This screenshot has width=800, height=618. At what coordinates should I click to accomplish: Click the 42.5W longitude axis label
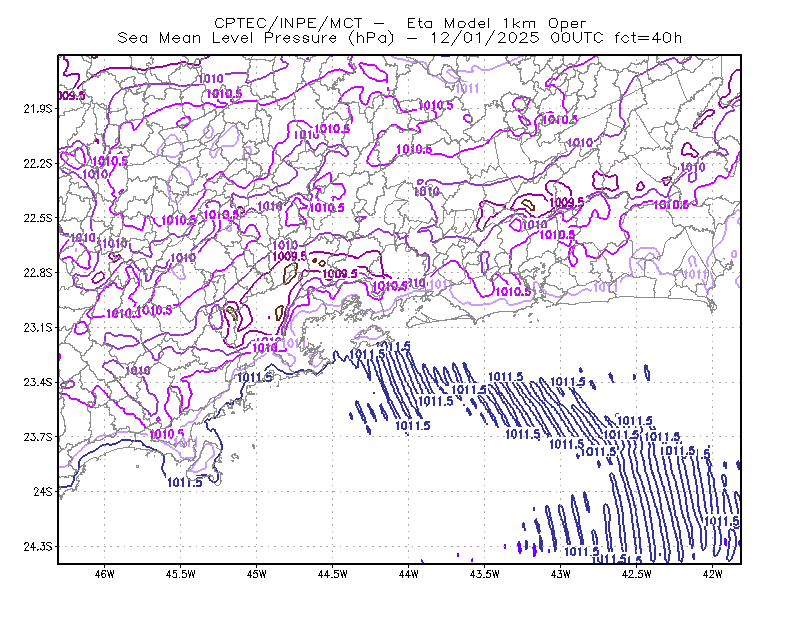pyautogui.click(x=636, y=574)
